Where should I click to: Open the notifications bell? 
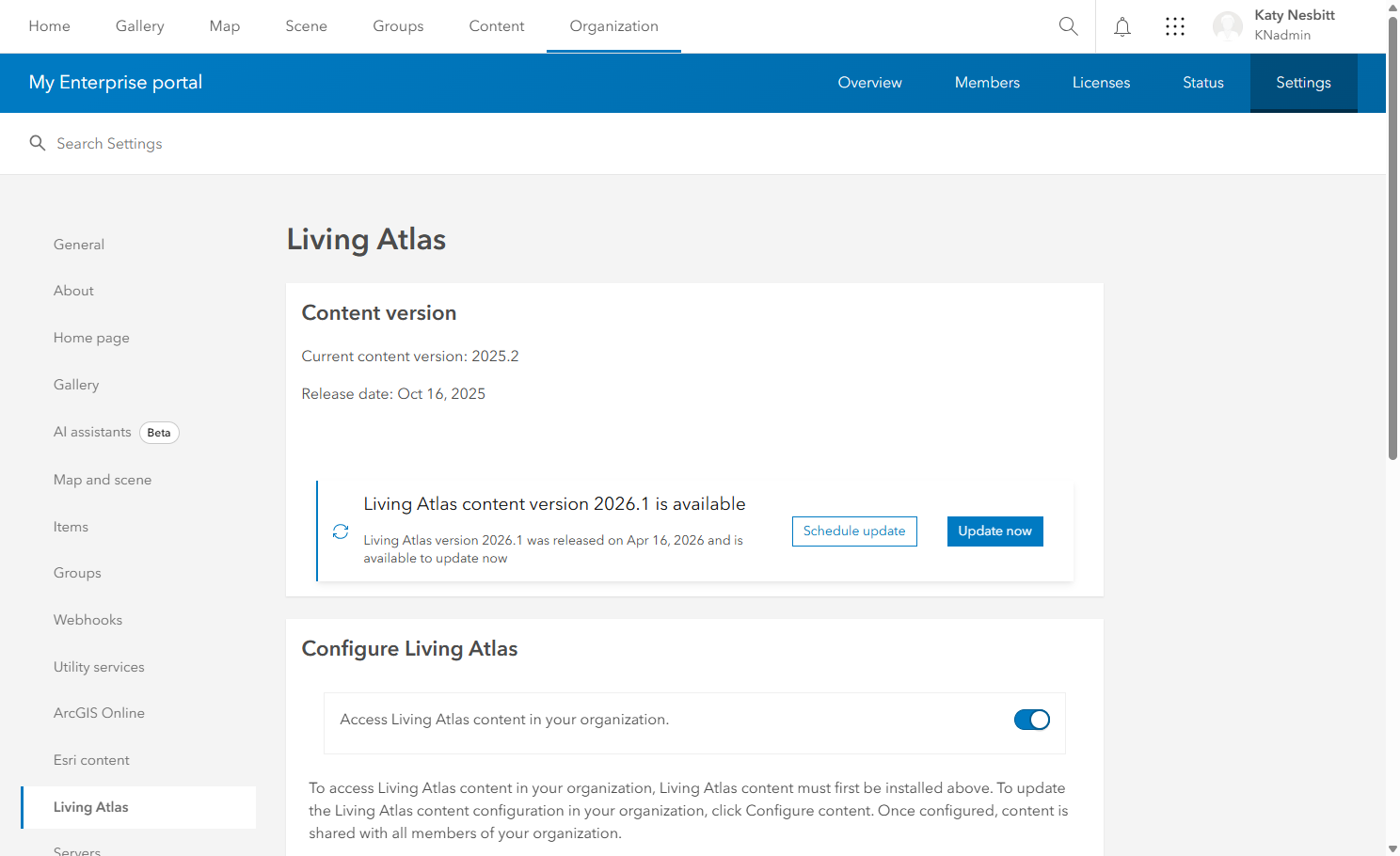(x=1122, y=26)
